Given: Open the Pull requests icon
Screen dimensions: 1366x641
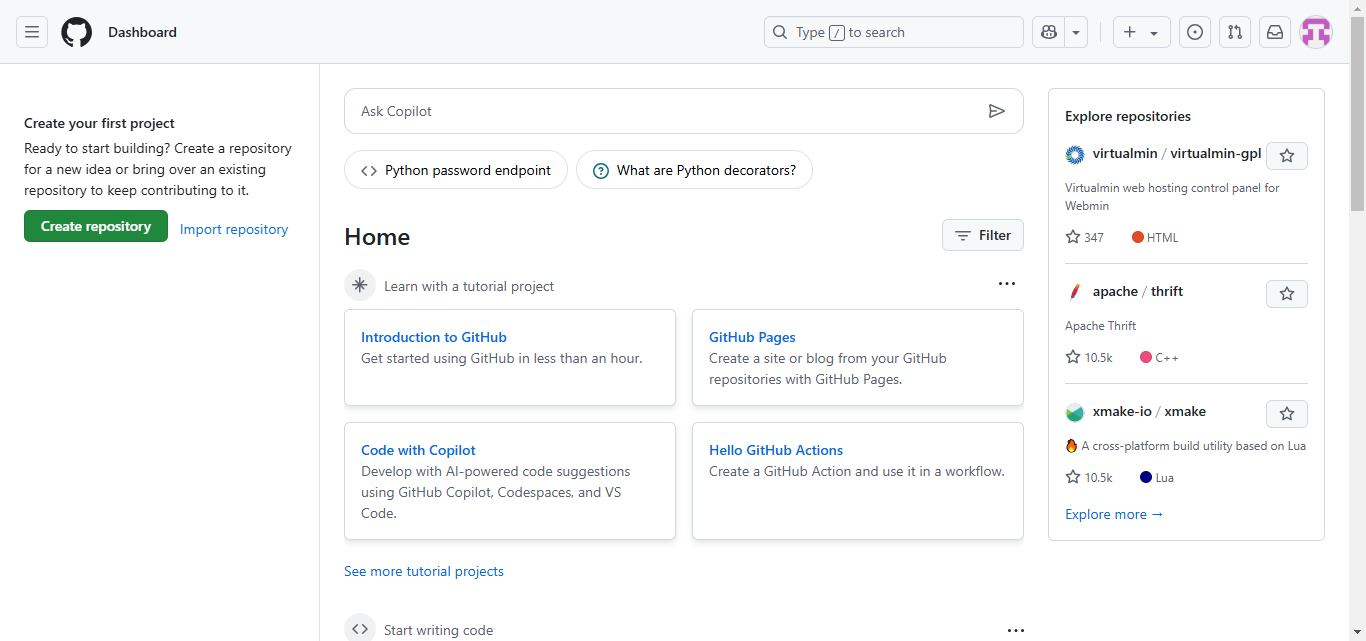Looking at the screenshot, I should click(x=1235, y=32).
